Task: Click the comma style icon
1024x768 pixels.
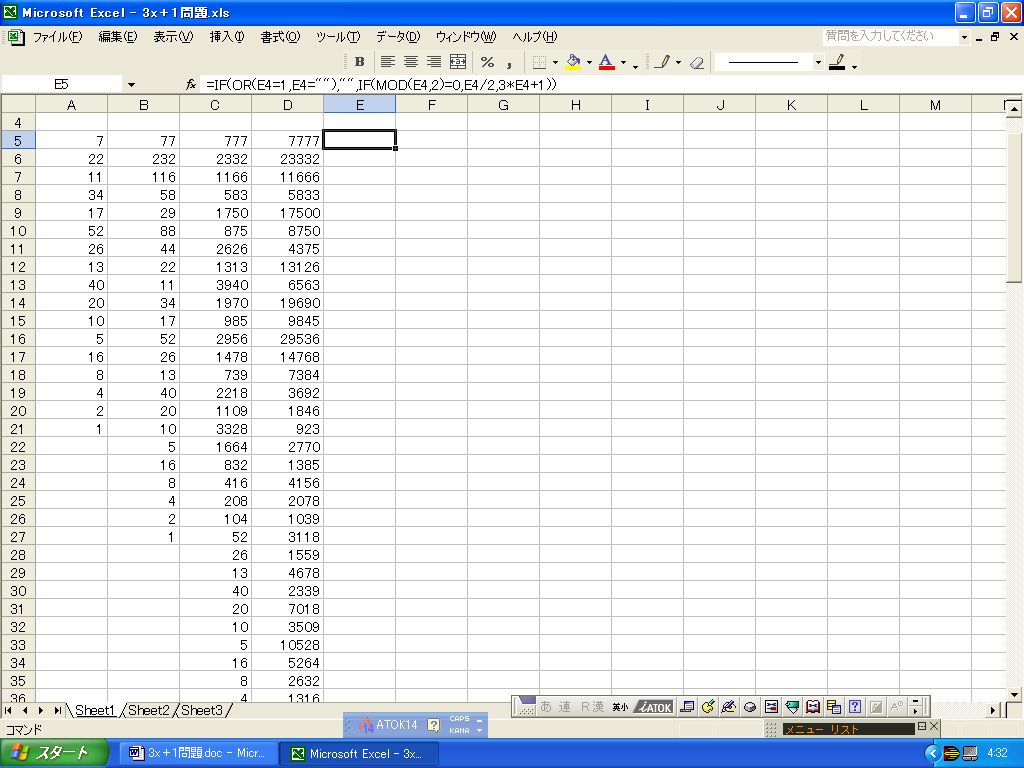Action: (509, 62)
